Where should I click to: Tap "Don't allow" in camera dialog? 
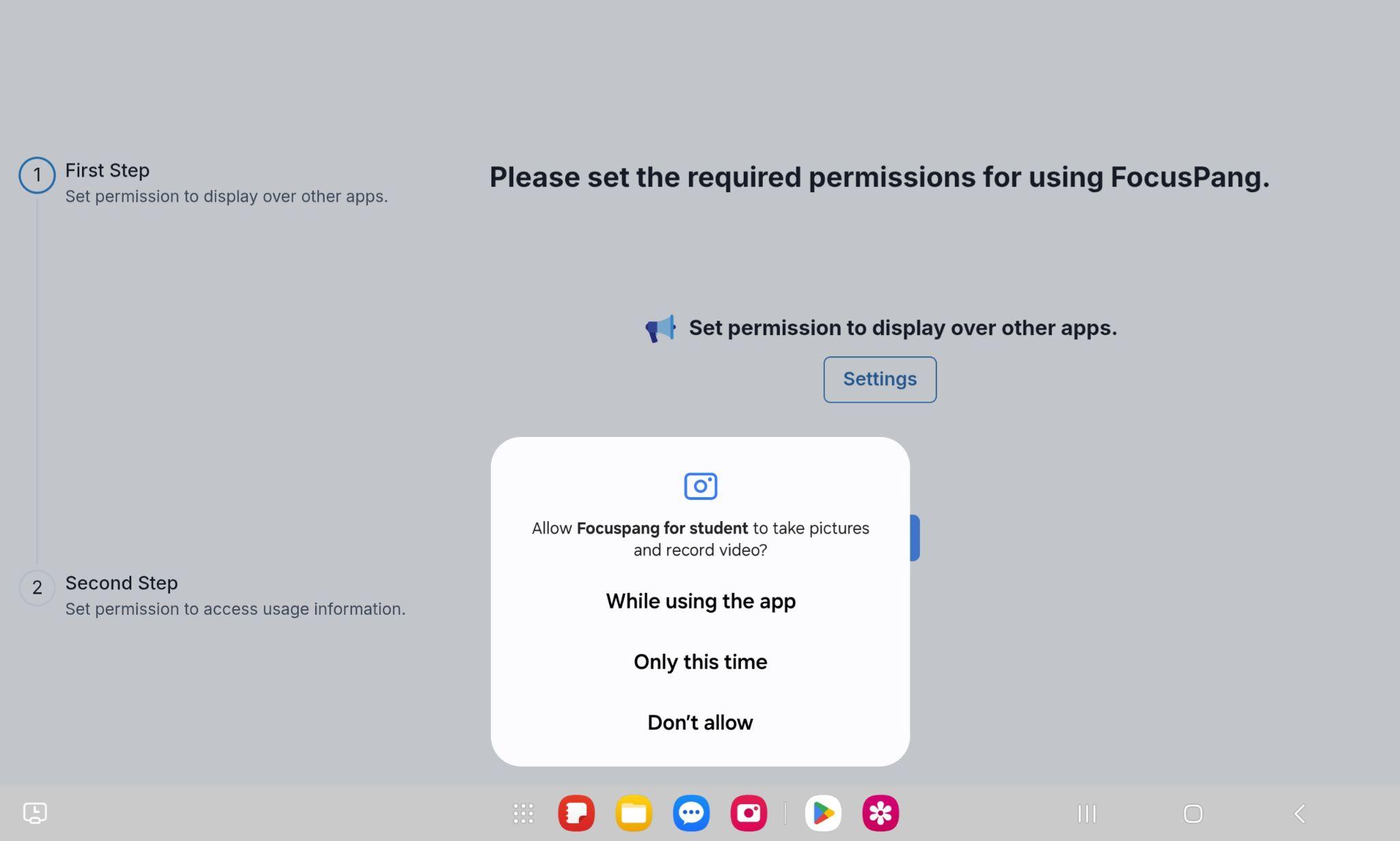click(700, 723)
